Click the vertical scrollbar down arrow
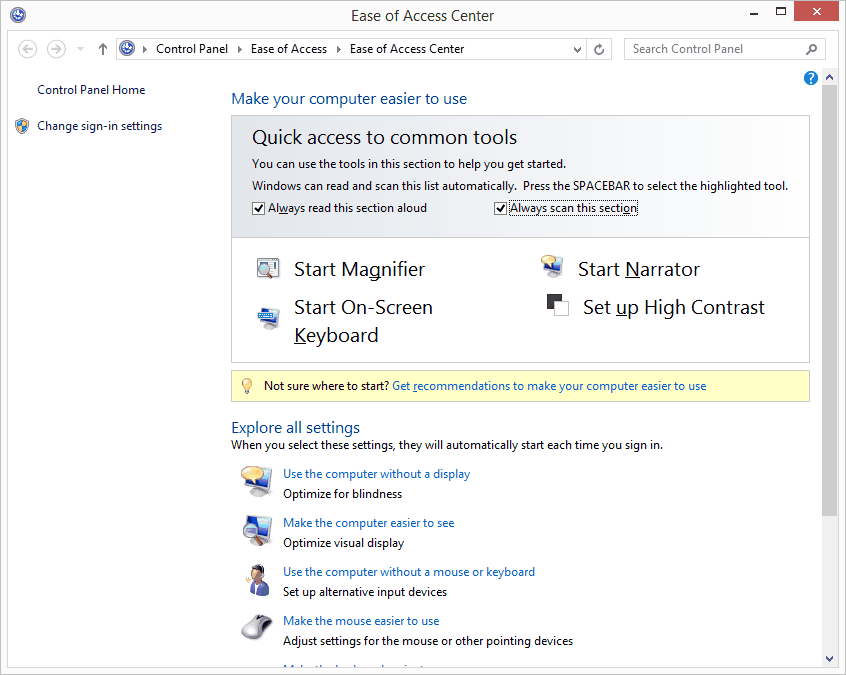The width and height of the screenshot is (846, 675). click(829, 658)
